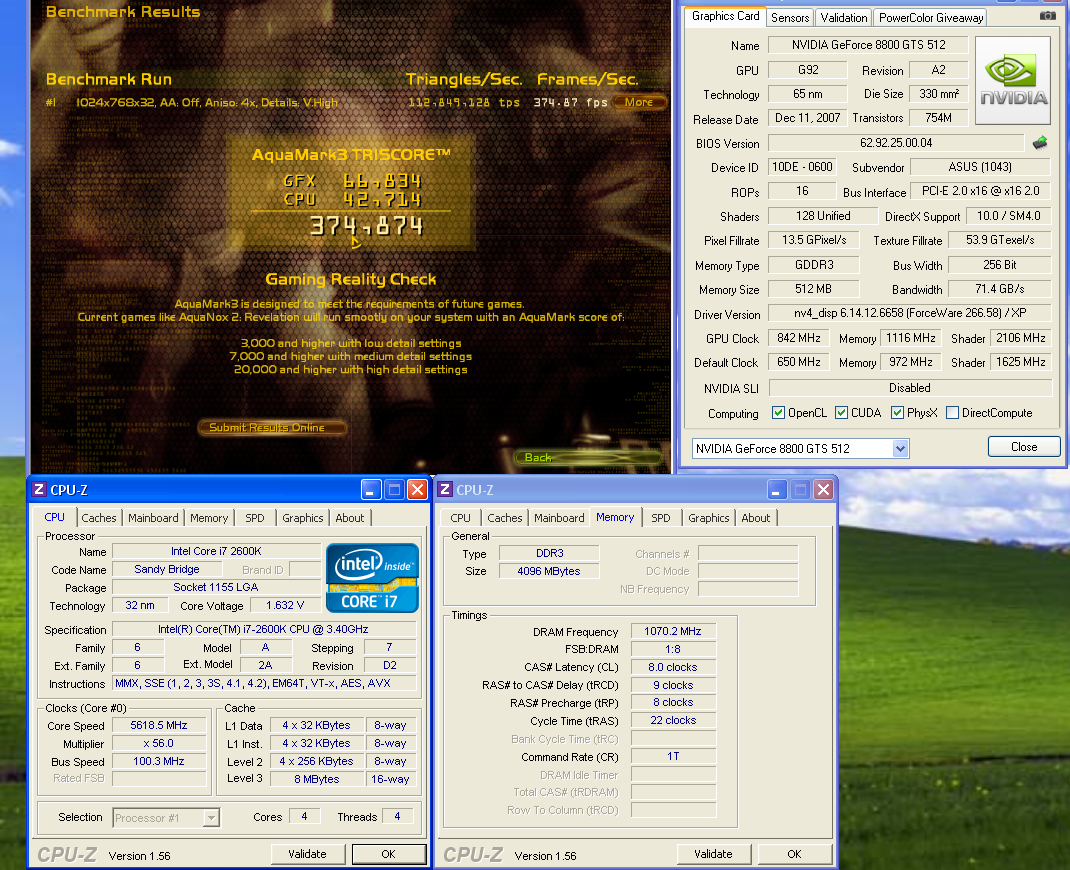This screenshot has width=1070, height=870.
Task: Open SPD tab in left CPU-Z window
Action: pyautogui.click(x=255, y=518)
